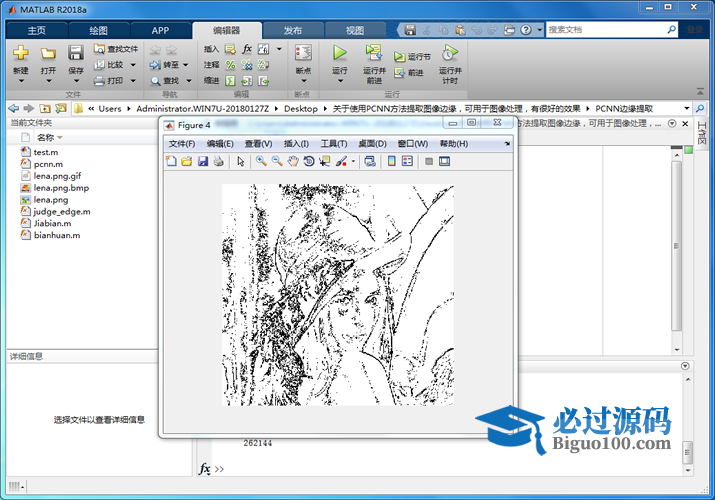Screen dimensions: 715x500
Task: Expand the Compare (比较) dropdown arrow
Action: 133,65
